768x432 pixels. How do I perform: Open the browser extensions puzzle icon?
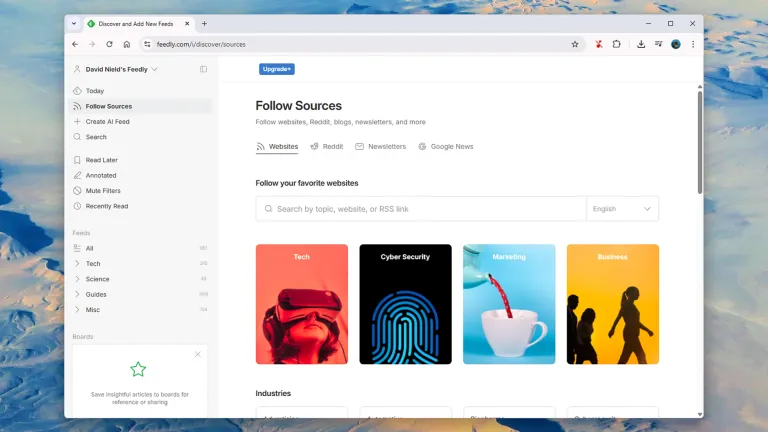616,44
